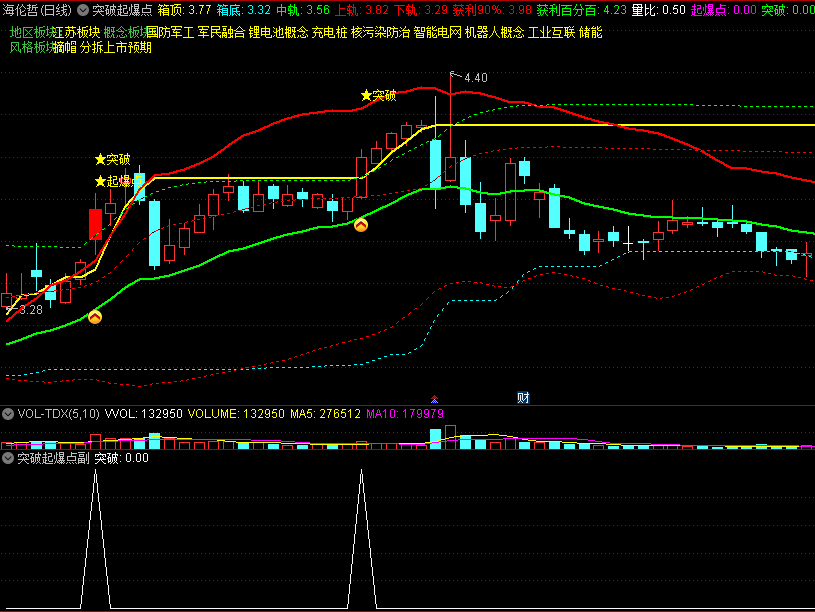Click the VOLUME: 132950 readout
The height and width of the screenshot is (612, 815).
pos(236,414)
